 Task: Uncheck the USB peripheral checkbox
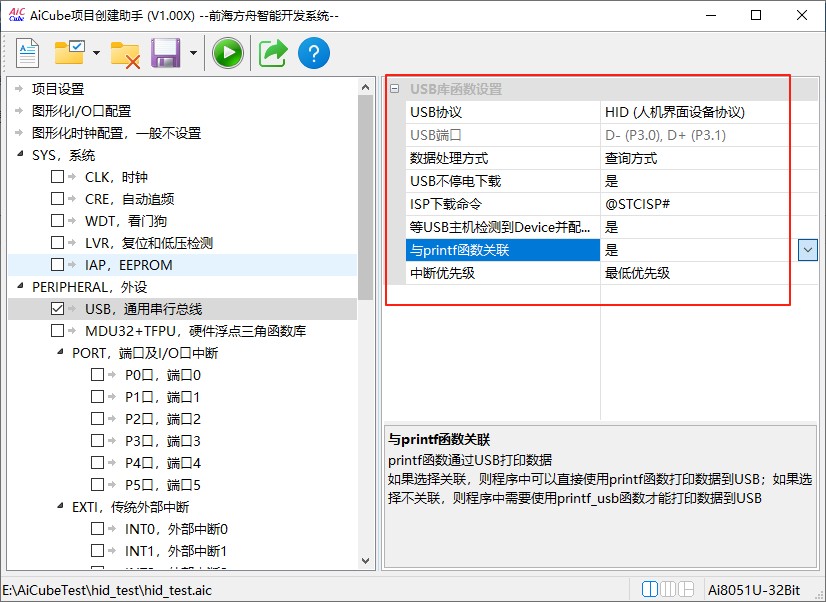(58, 309)
